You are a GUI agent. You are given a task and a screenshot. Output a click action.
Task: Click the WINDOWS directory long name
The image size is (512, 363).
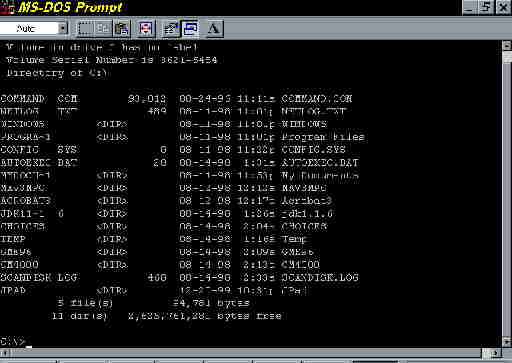coord(304,124)
